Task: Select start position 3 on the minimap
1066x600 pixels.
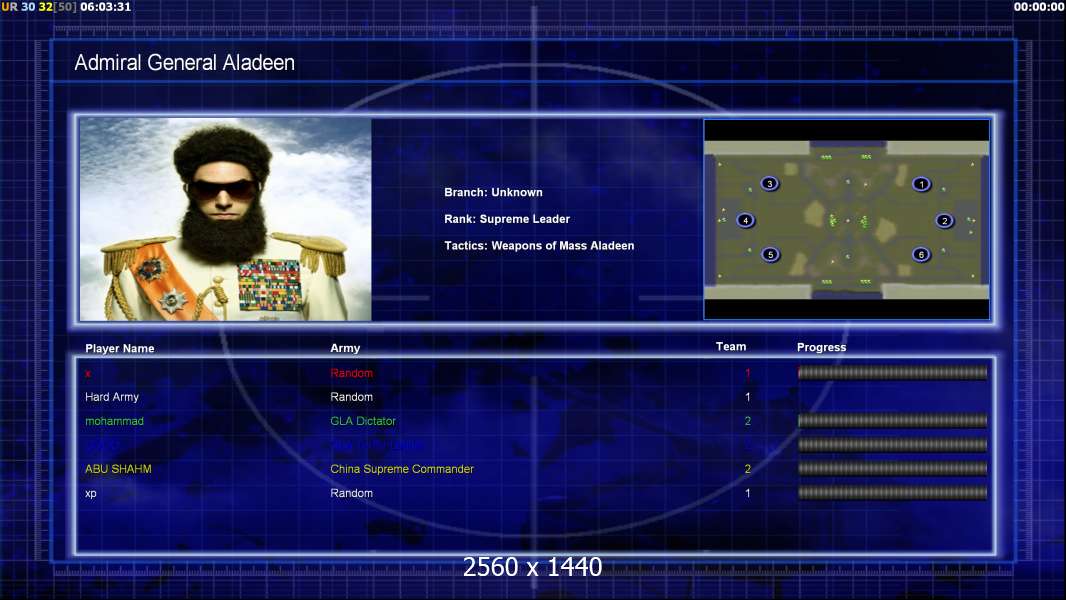Action: click(770, 183)
